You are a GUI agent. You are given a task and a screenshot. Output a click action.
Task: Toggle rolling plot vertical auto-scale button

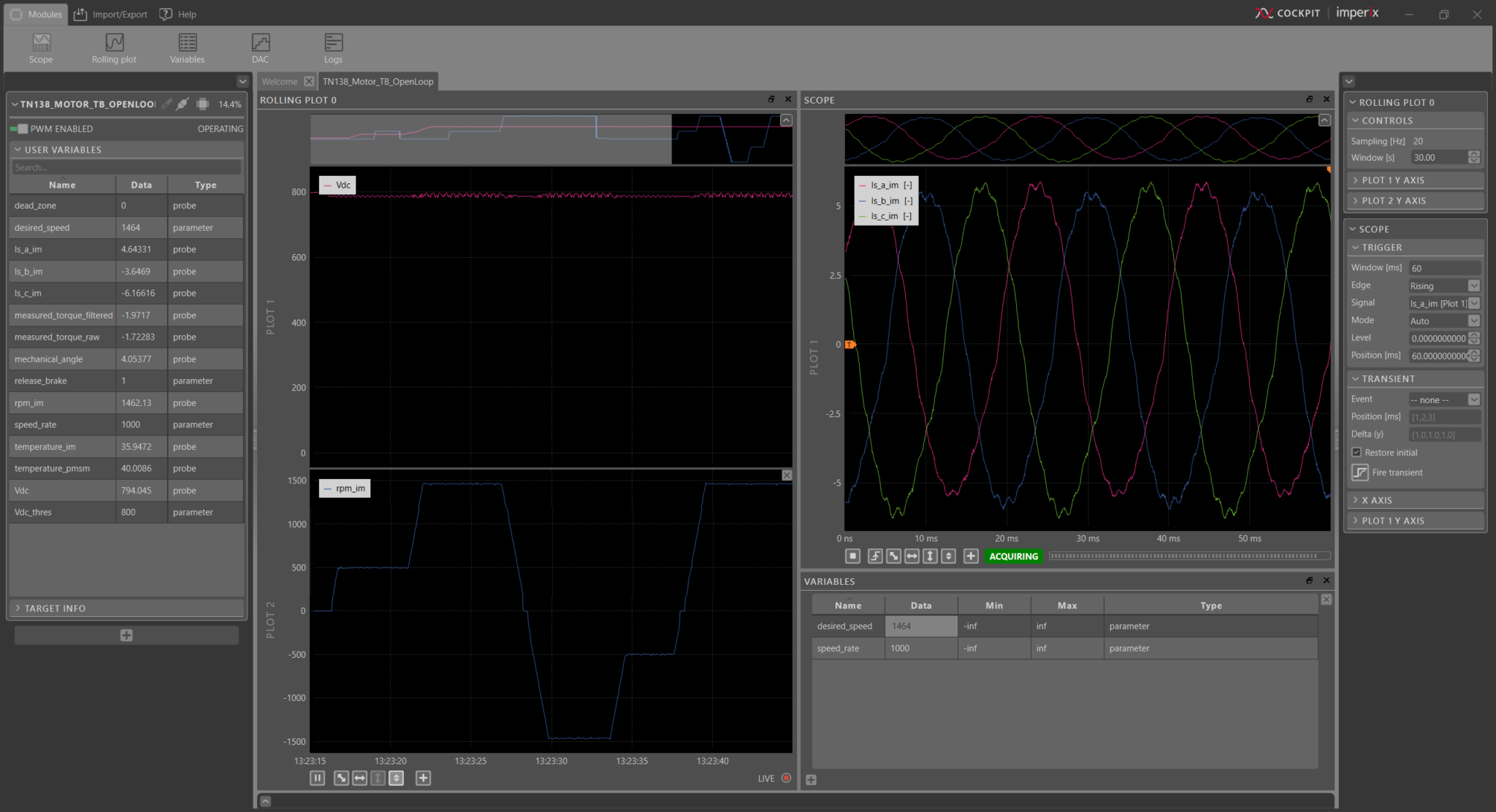pos(396,778)
